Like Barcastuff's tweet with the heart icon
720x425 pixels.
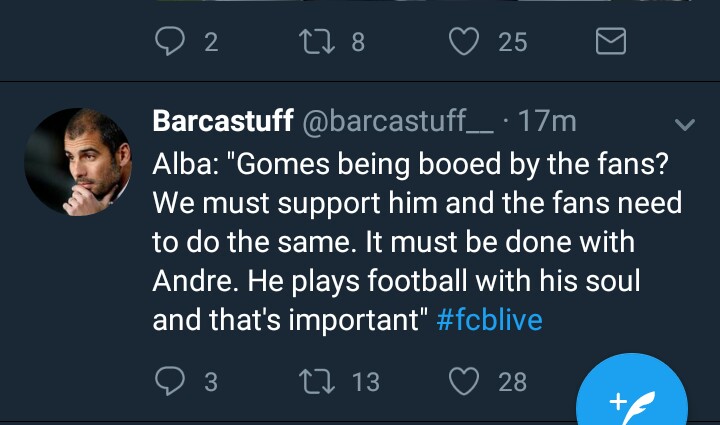pos(463,381)
